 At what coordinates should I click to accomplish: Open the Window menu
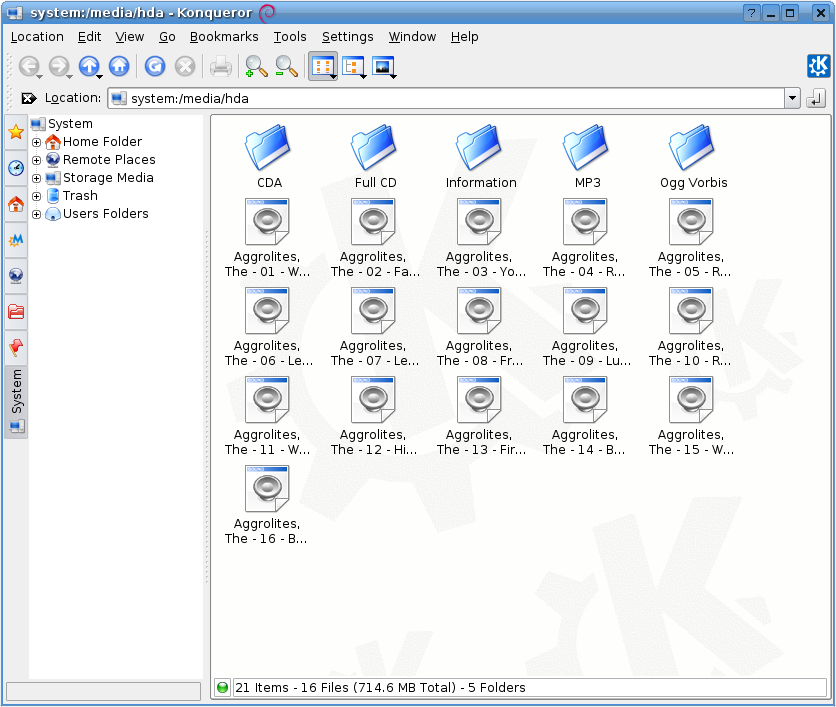pos(412,37)
